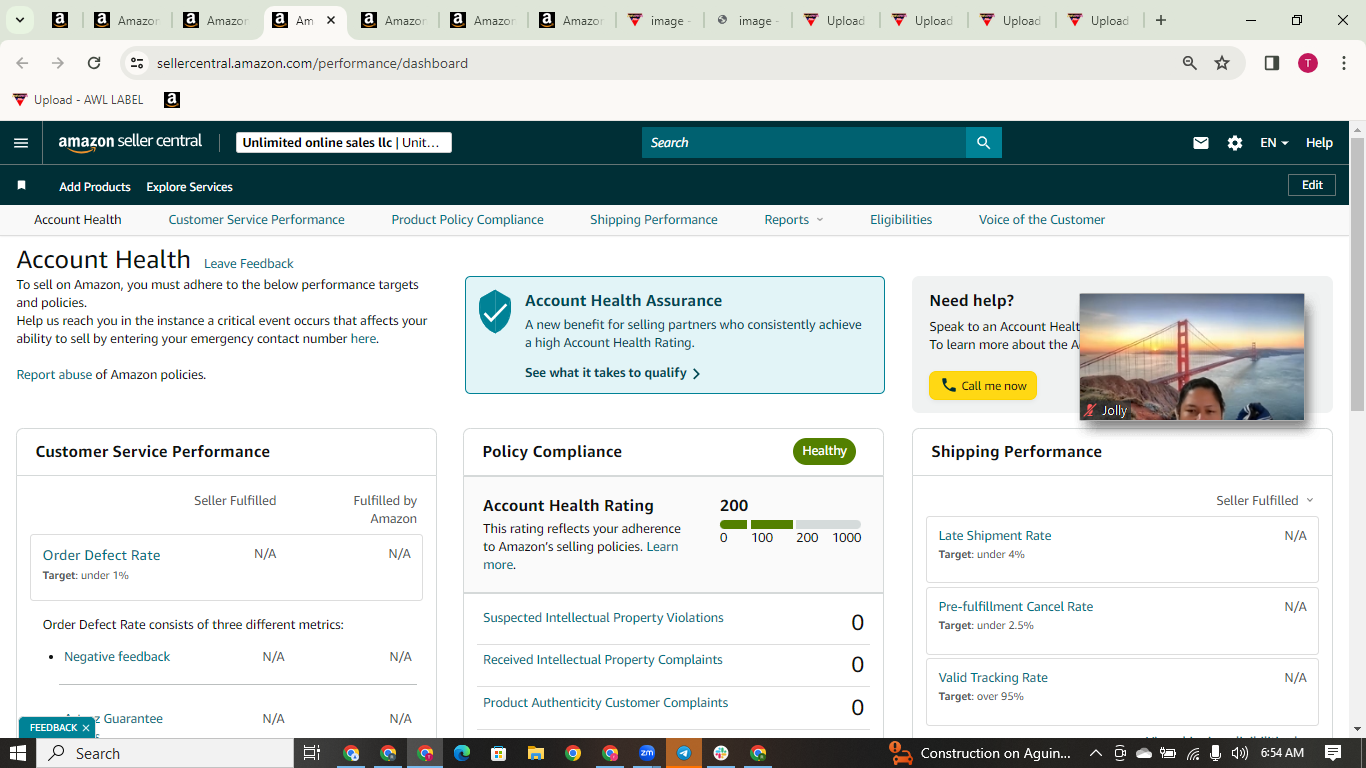Click in the Seller Central search field
Viewport: 1366px width, 768px height.
pyautogui.click(x=804, y=143)
